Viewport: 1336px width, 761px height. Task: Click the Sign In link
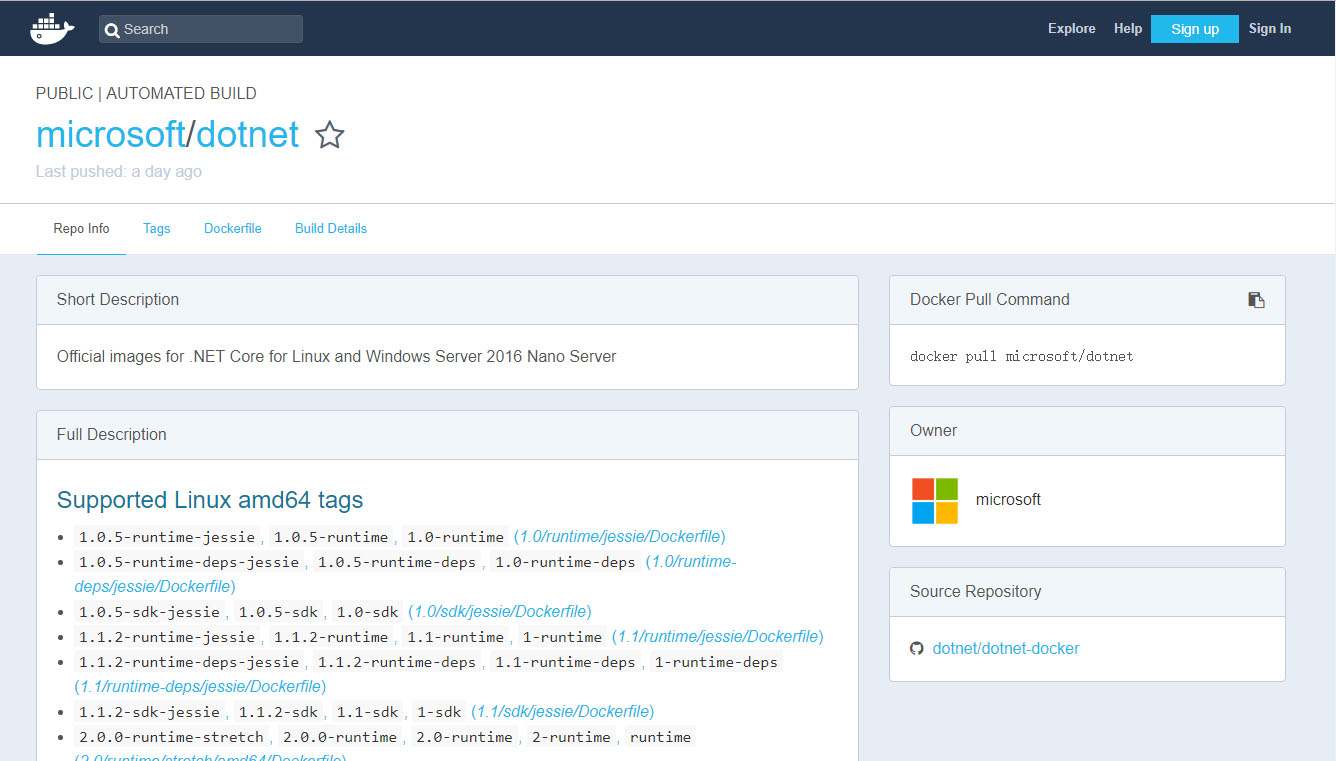click(x=1270, y=29)
